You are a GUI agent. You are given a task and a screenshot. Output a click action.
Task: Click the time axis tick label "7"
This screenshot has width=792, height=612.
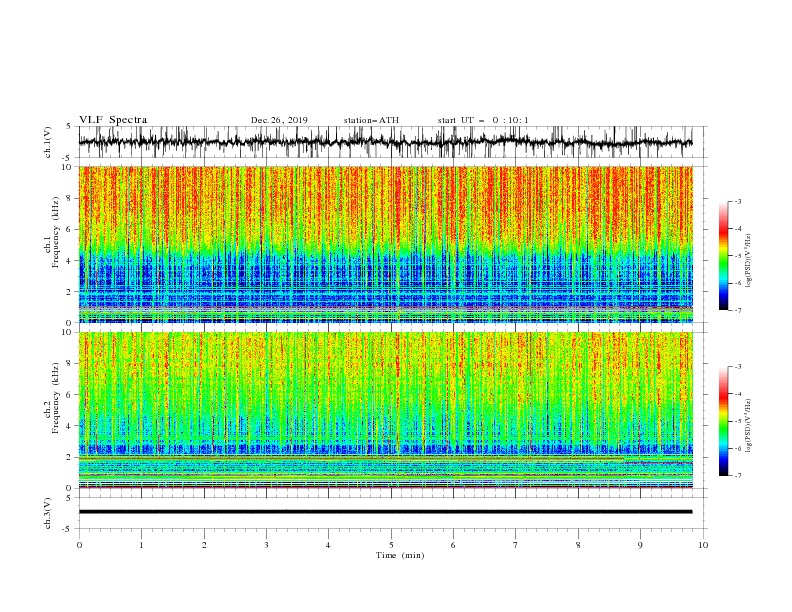(x=516, y=545)
